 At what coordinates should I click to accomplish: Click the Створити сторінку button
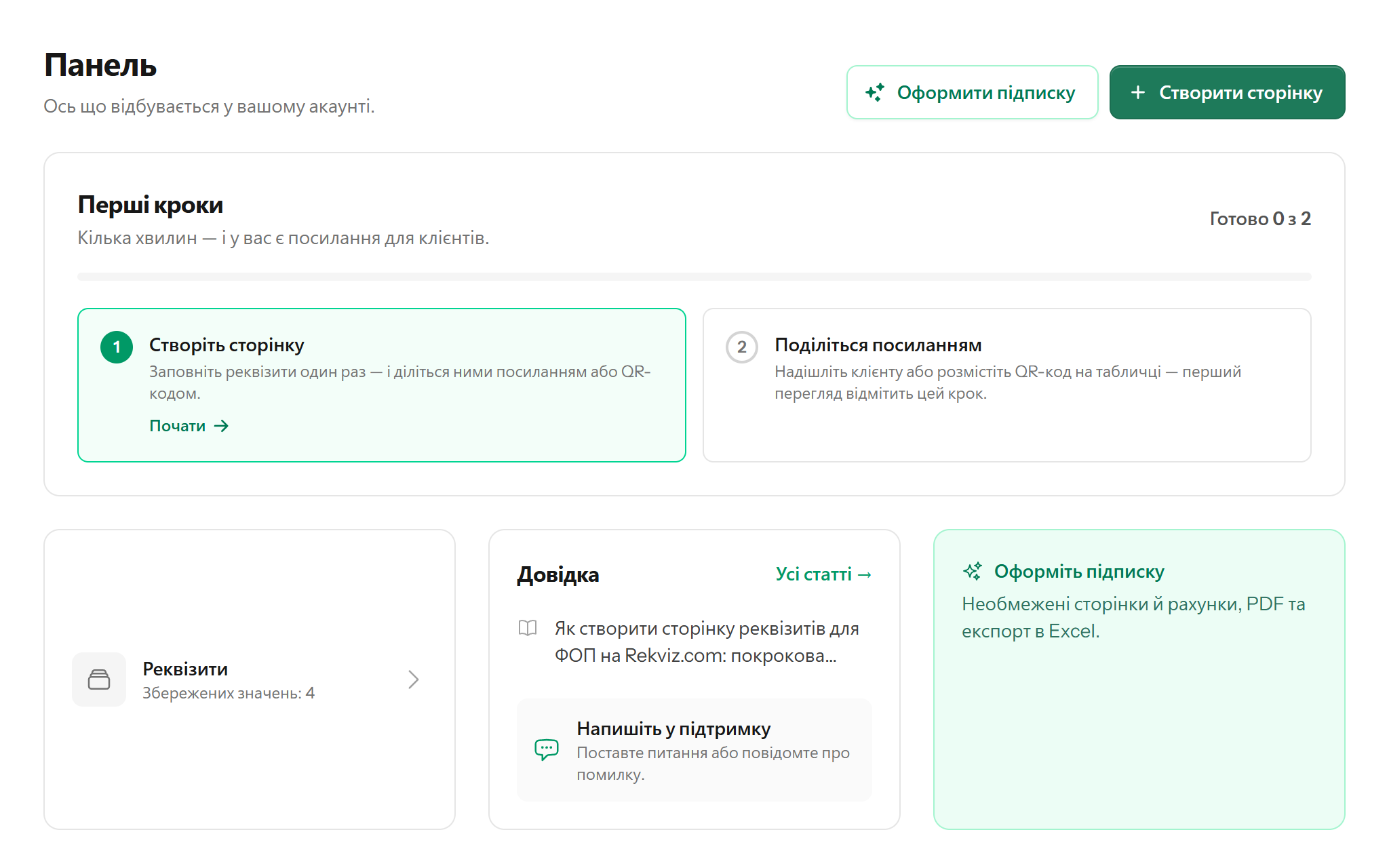tap(1227, 92)
